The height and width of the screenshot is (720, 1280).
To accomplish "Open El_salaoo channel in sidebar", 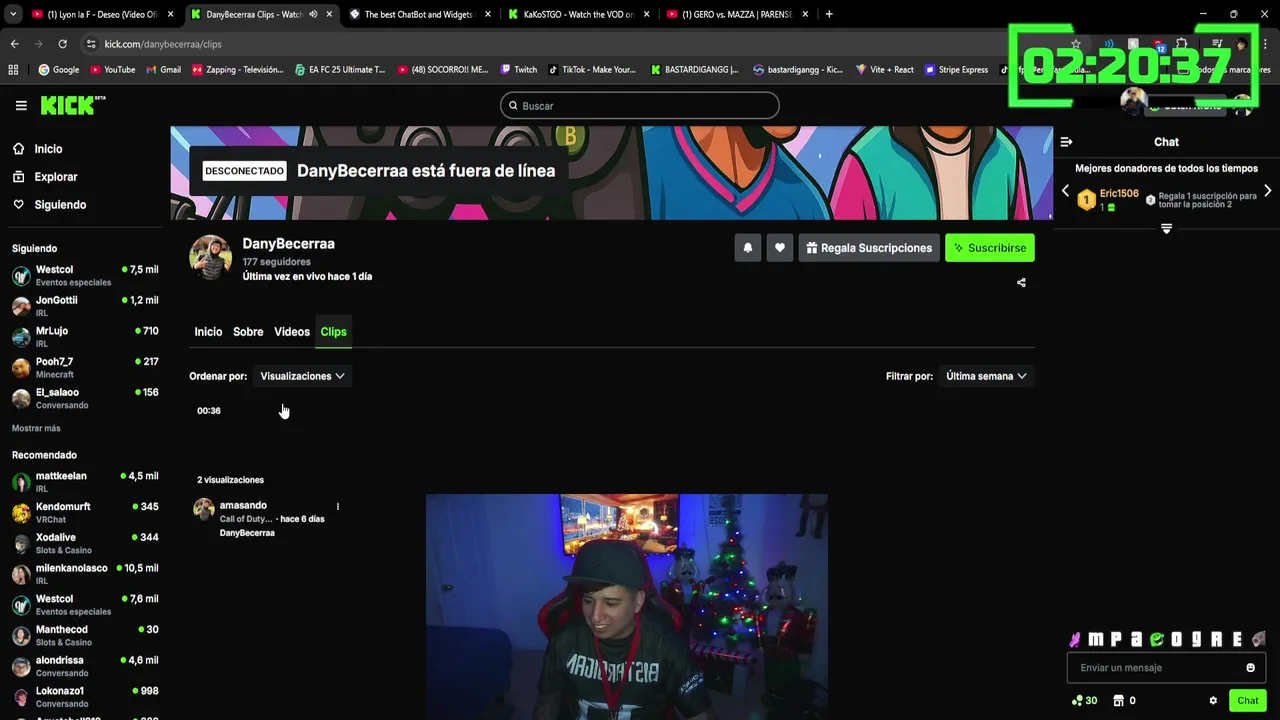I will click(x=85, y=398).
